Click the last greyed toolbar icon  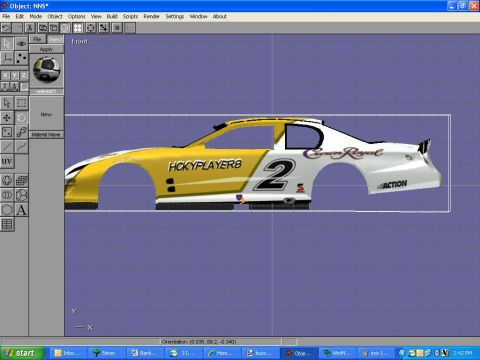(x=130, y=28)
